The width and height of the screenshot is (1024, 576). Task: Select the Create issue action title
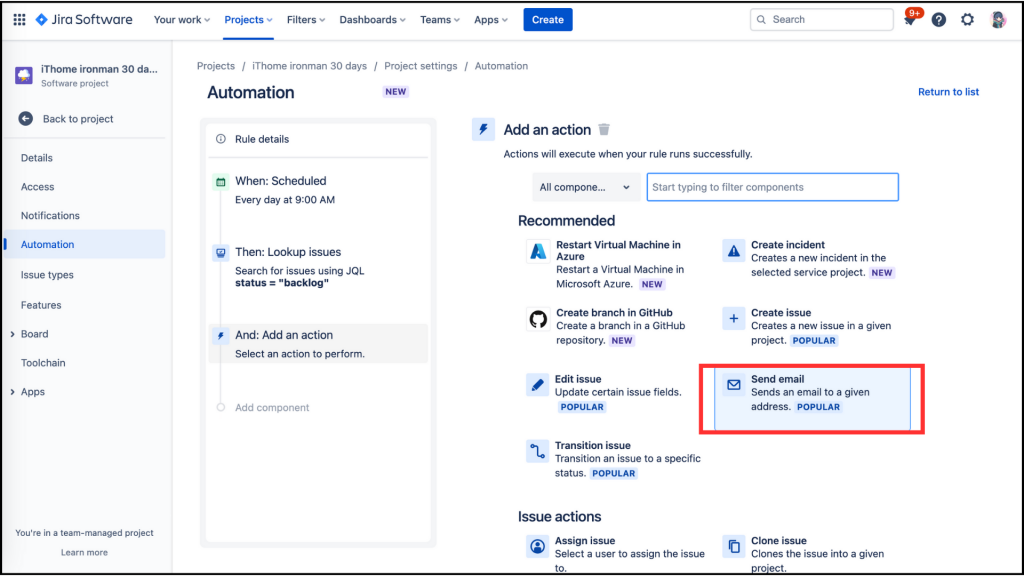click(x=780, y=313)
